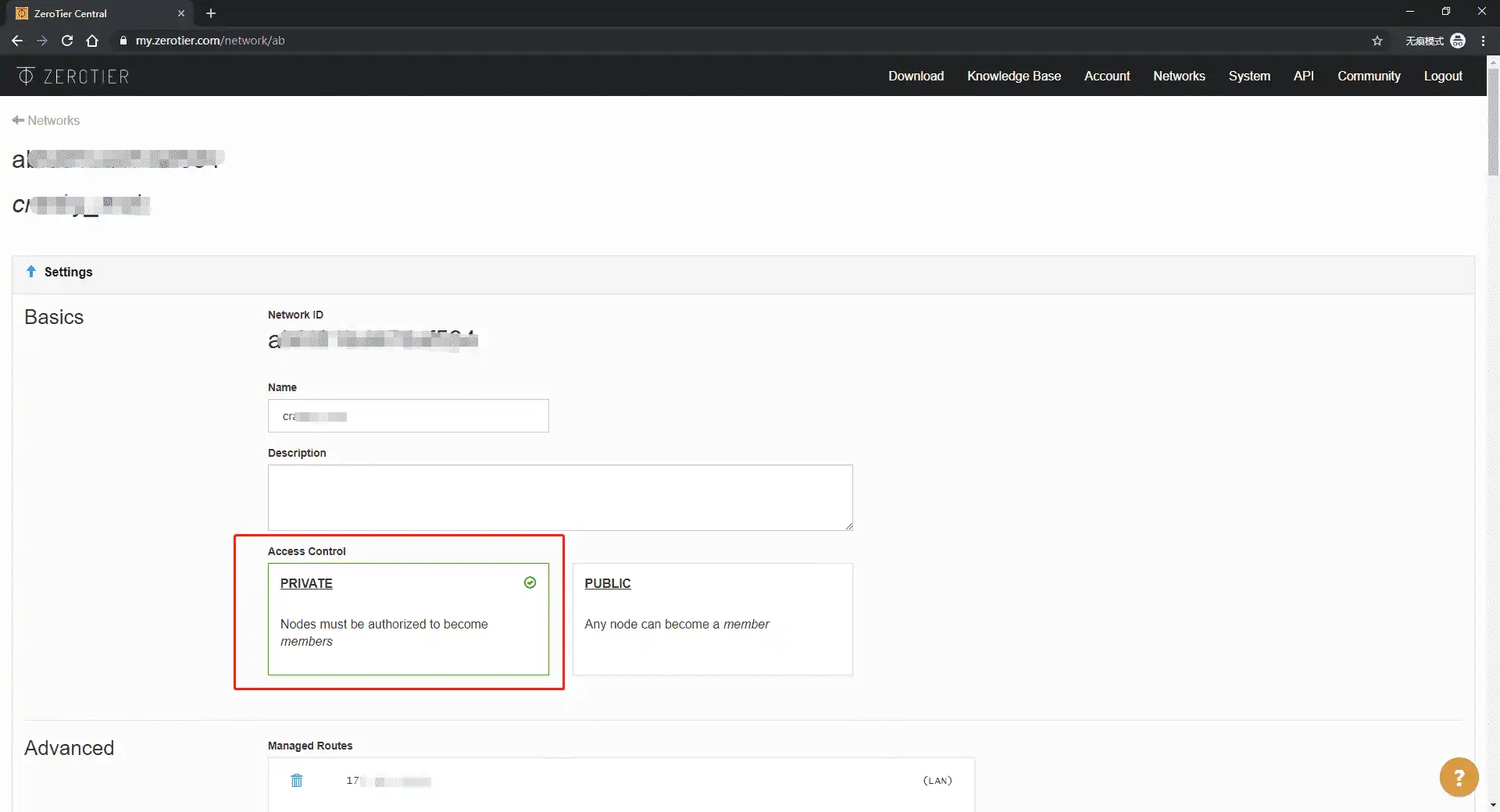Click the site lock icon in address bar
The width and height of the screenshot is (1500, 812).
click(x=123, y=41)
